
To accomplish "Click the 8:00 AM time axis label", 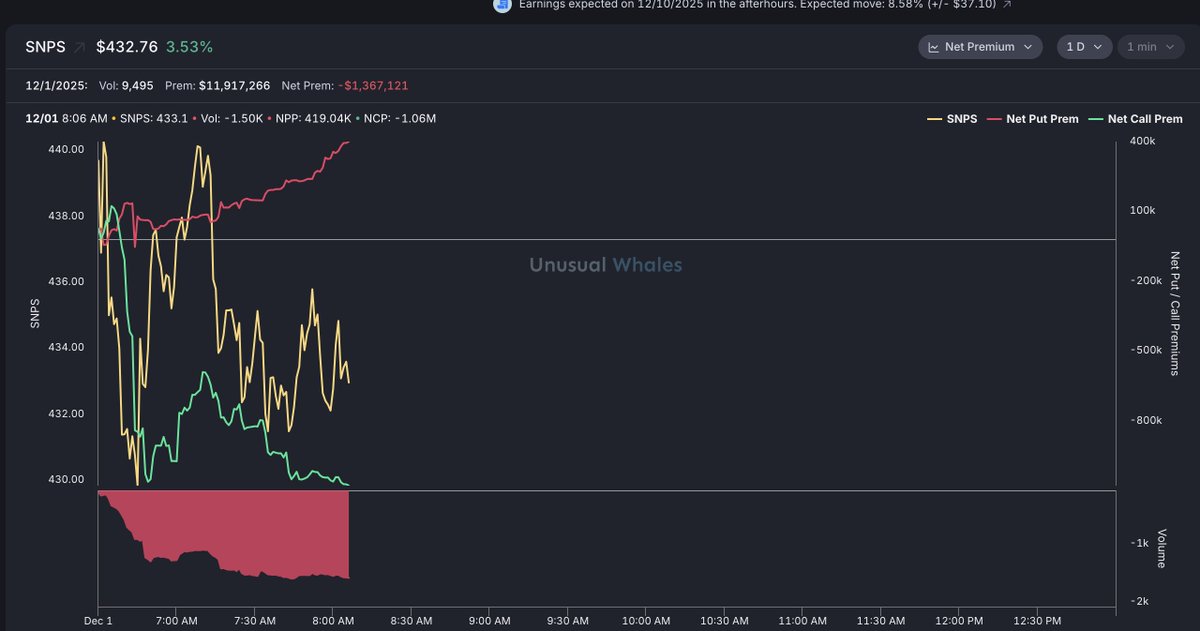I will tap(333, 621).
